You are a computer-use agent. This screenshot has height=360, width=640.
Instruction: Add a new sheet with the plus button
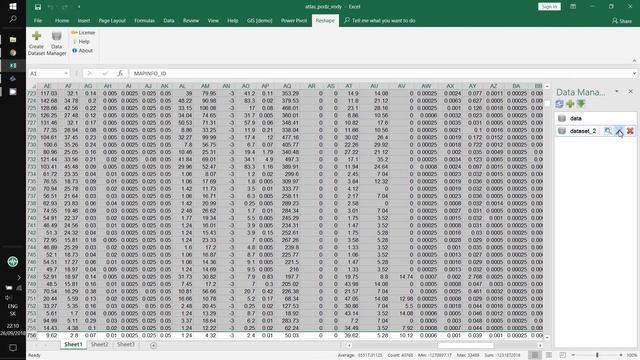pyautogui.click(x=153, y=345)
